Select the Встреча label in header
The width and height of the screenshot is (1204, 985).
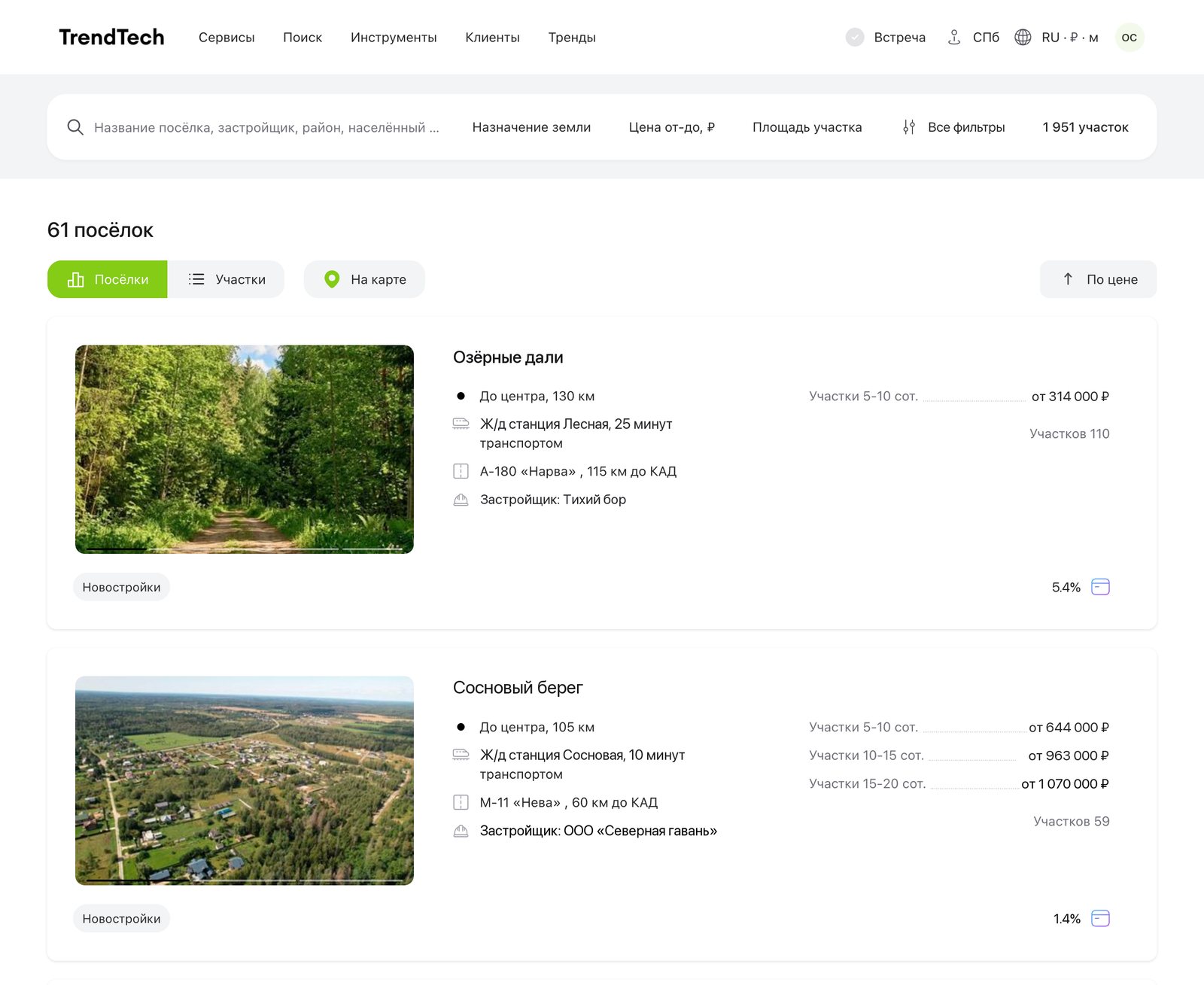(899, 38)
